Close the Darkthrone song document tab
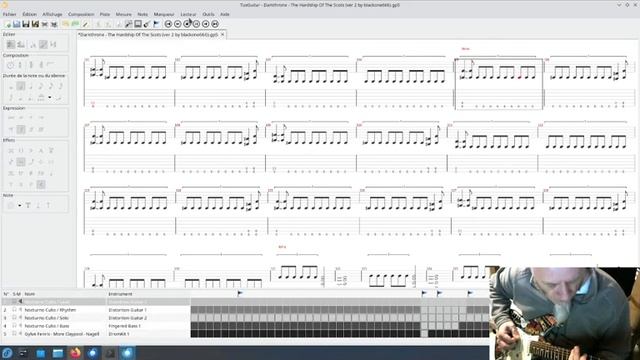640x360 pixels. click(x=222, y=35)
